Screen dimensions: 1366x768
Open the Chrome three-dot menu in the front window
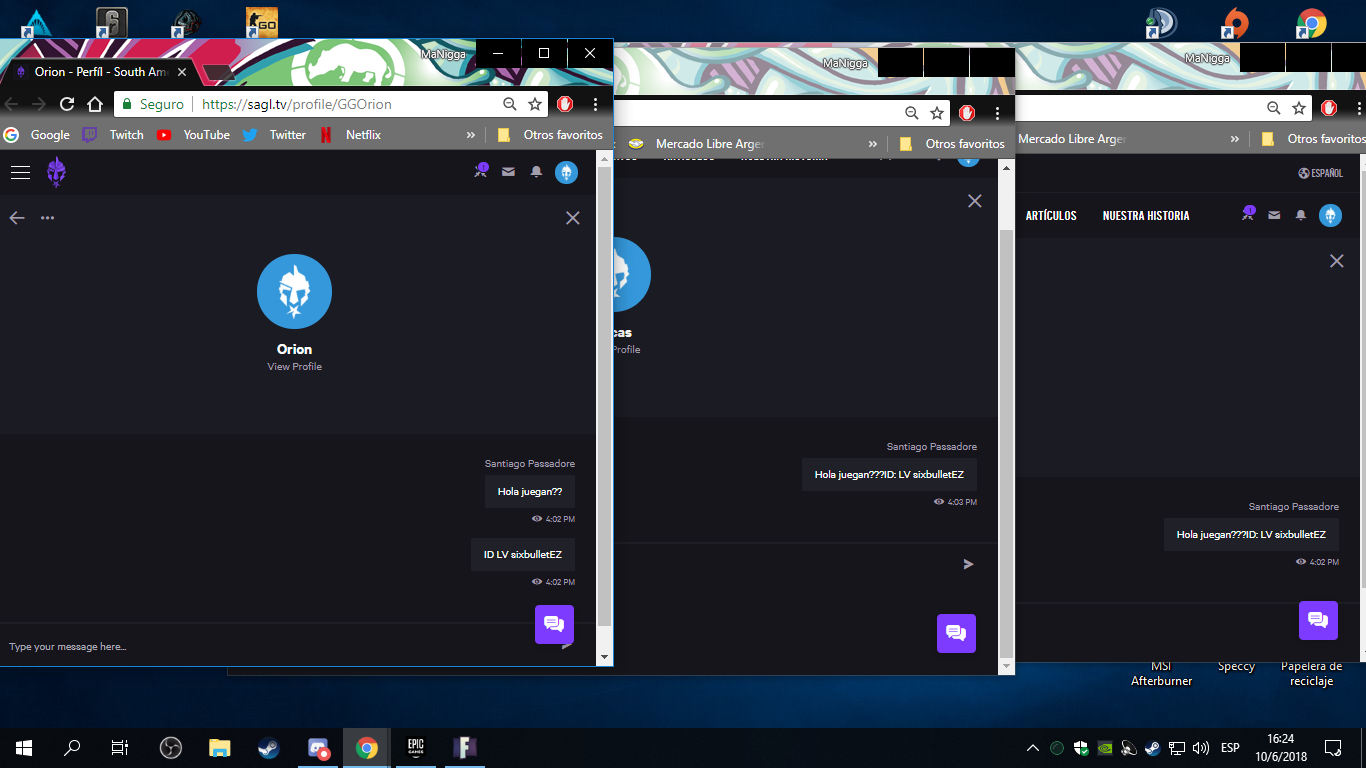coord(595,104)
